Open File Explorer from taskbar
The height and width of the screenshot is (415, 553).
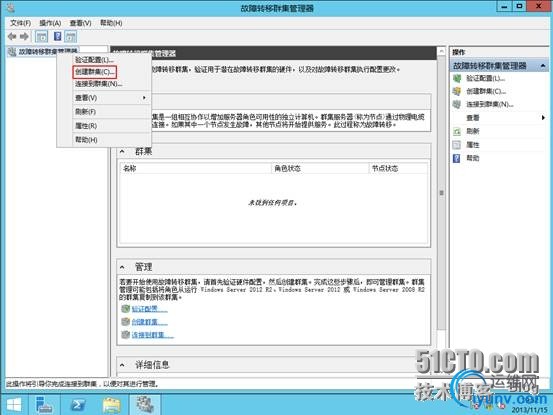111,405
